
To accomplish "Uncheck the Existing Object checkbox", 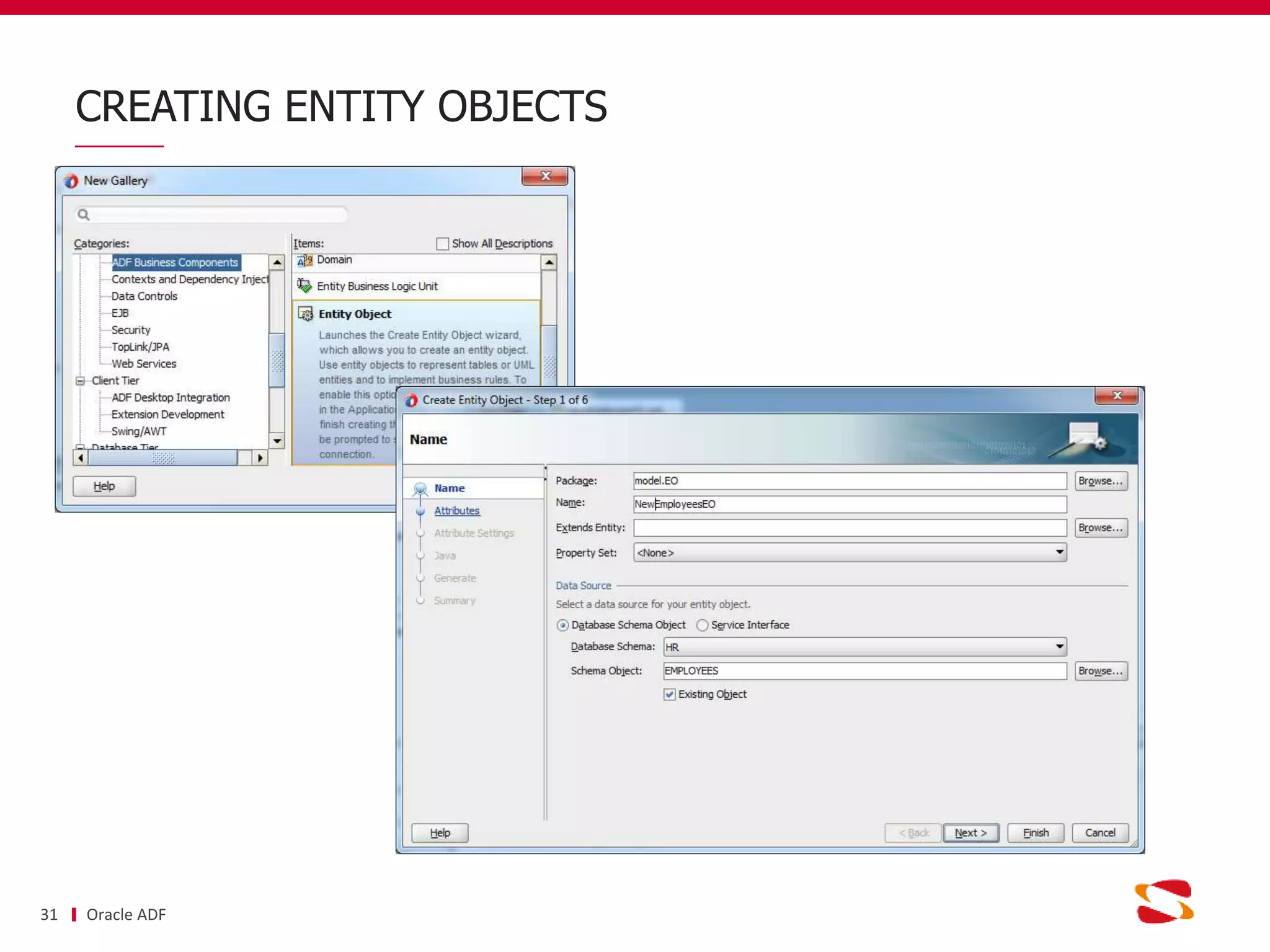I will (669, 694).
